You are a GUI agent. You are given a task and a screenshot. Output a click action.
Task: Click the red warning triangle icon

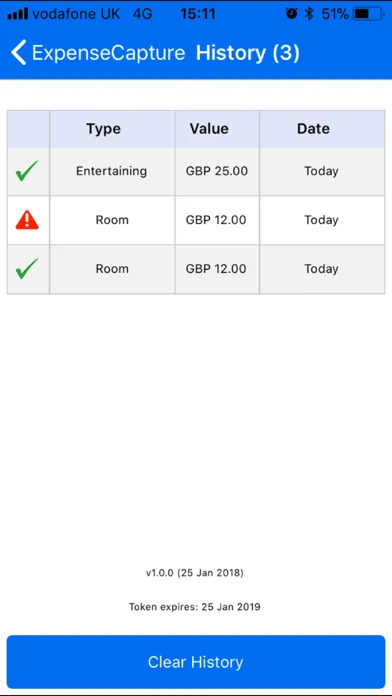pos(27,220)
